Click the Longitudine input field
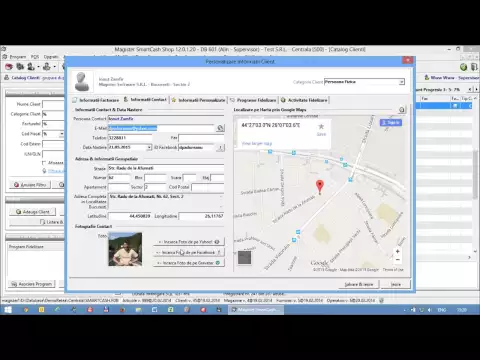 click(x=201, y=216)
